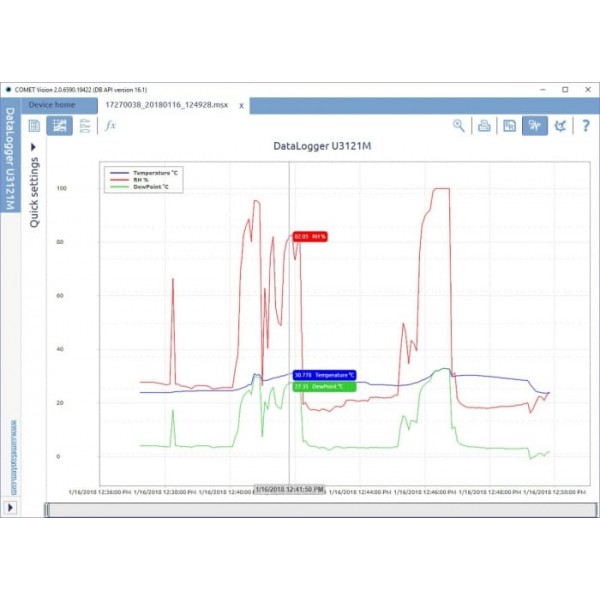Open the DataLogger U3121M side panel
Screen dimensions: 600x600
(x=11, y=160)
